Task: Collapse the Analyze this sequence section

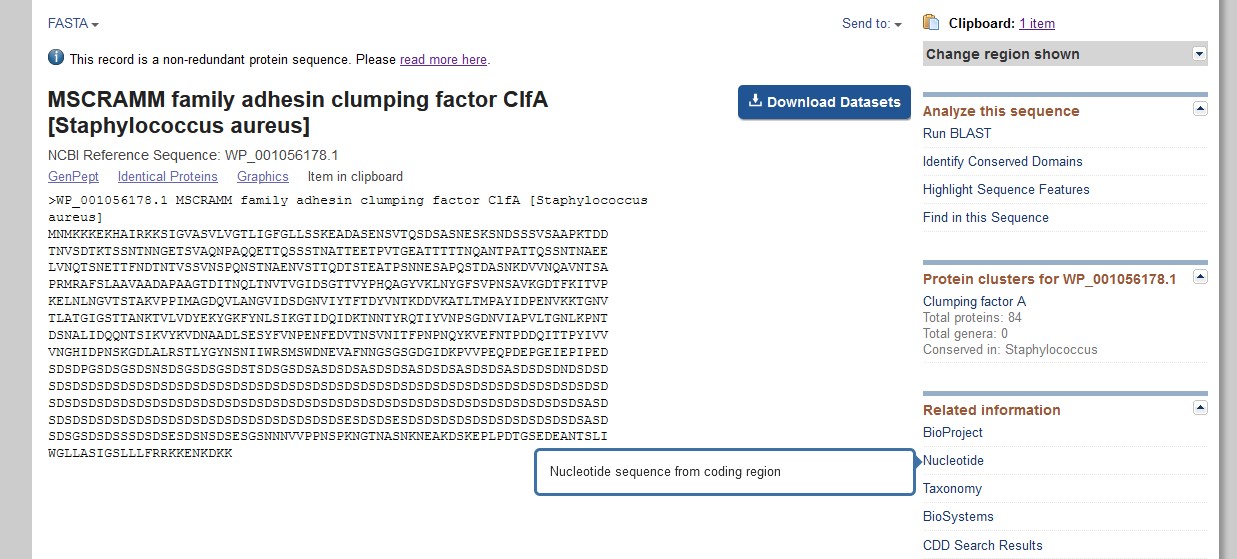Action: click(x=1200, y=109)
